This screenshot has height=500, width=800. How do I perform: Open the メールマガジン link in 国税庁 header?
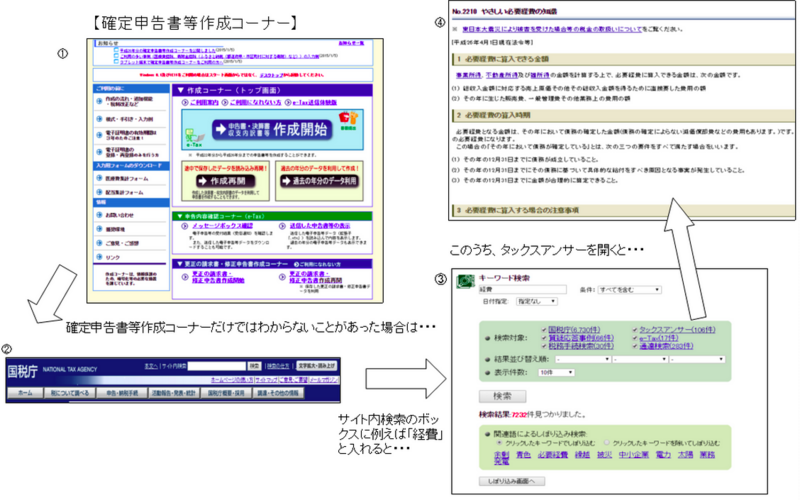point(323,380)
